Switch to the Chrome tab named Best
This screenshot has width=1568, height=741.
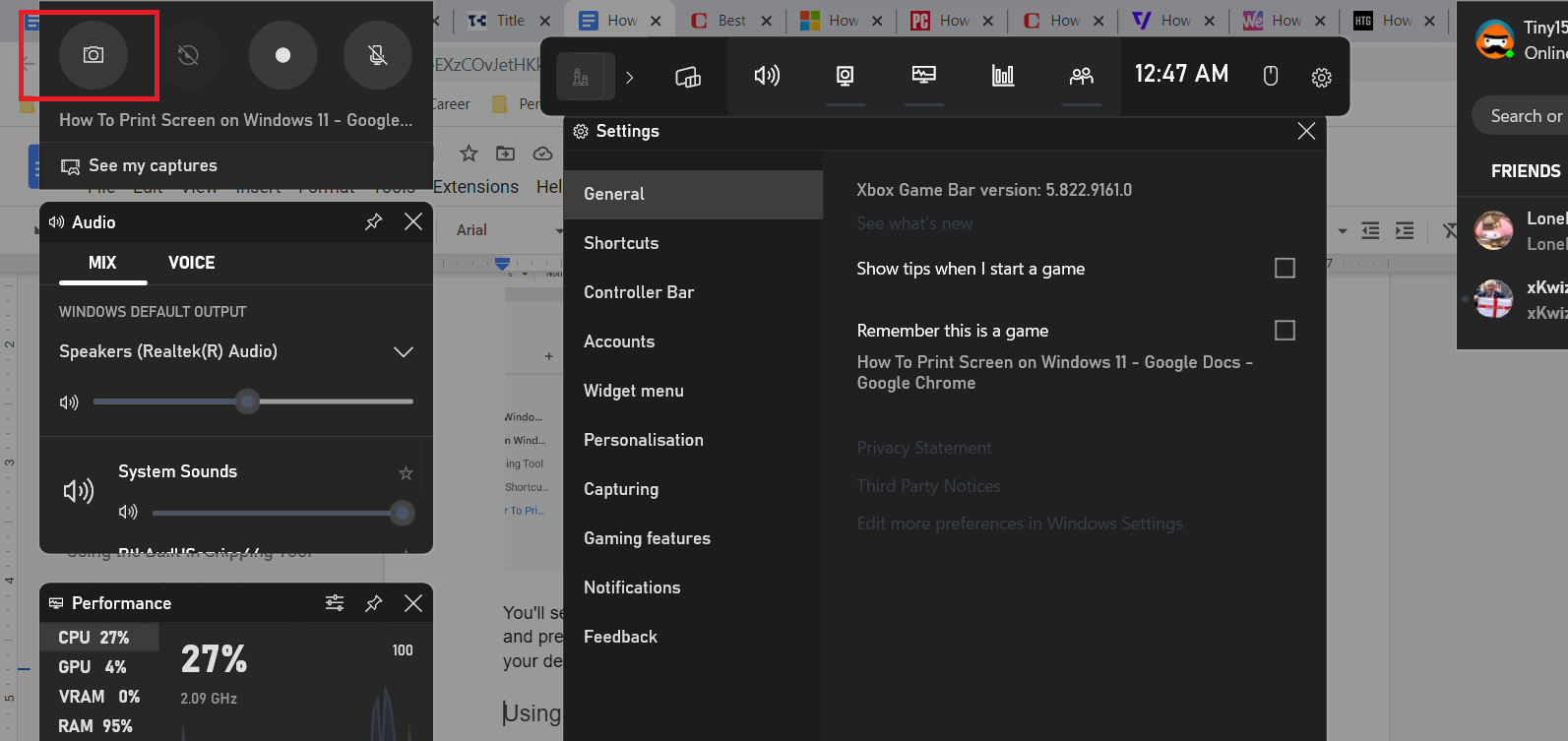pyautogui.click(x=730, y=20)
